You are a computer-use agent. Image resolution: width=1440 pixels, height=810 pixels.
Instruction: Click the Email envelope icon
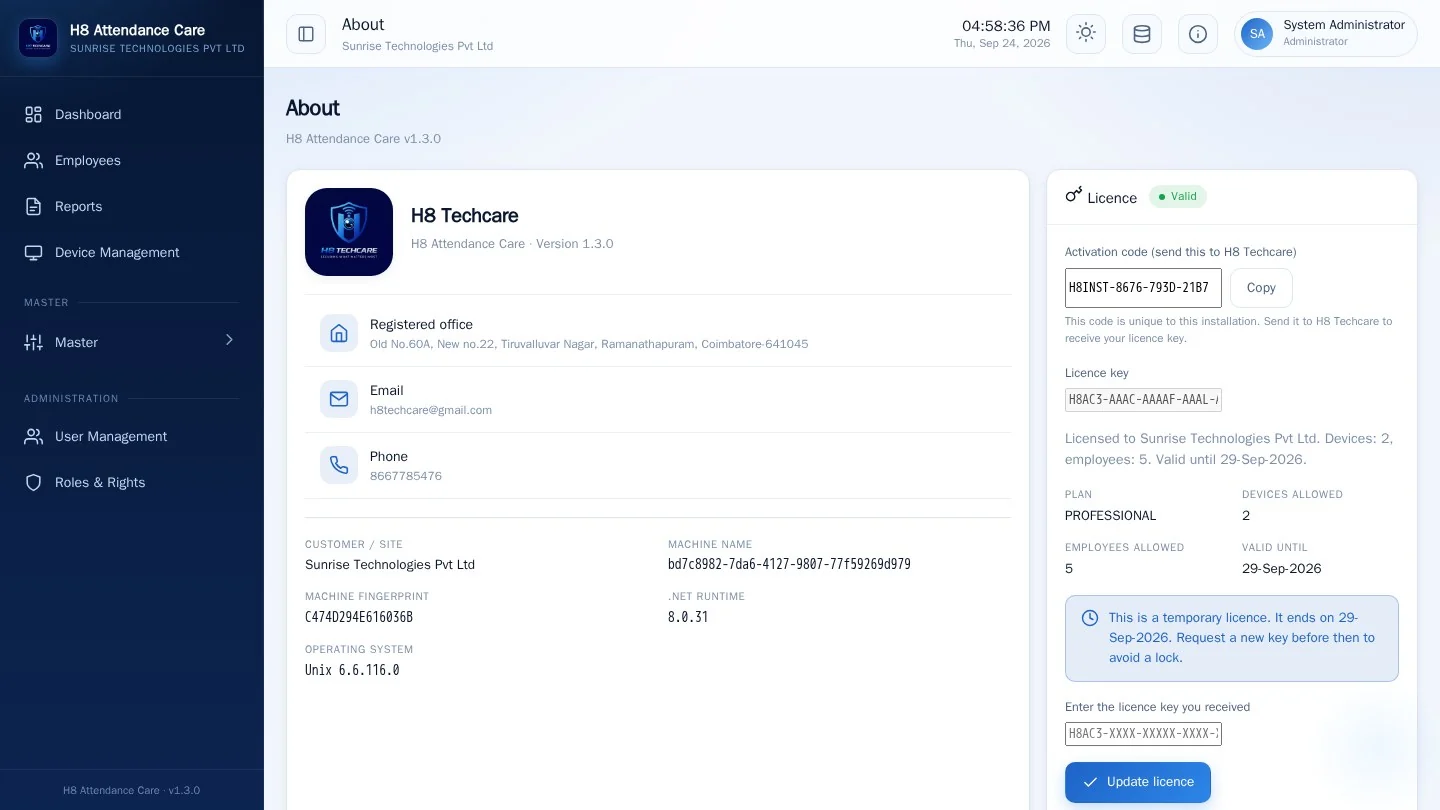(339, 399)
